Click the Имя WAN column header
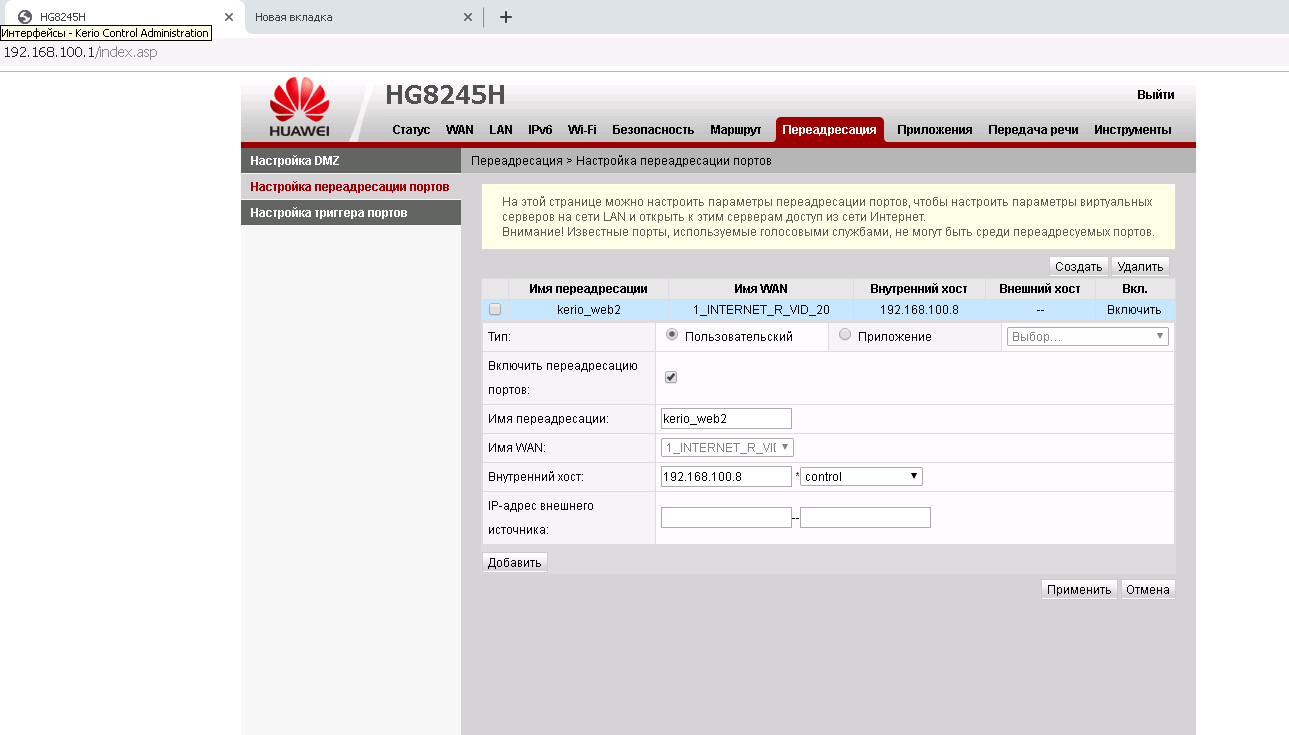The width and height of the screenshot is (1289, 735). (x=761, y=289)
